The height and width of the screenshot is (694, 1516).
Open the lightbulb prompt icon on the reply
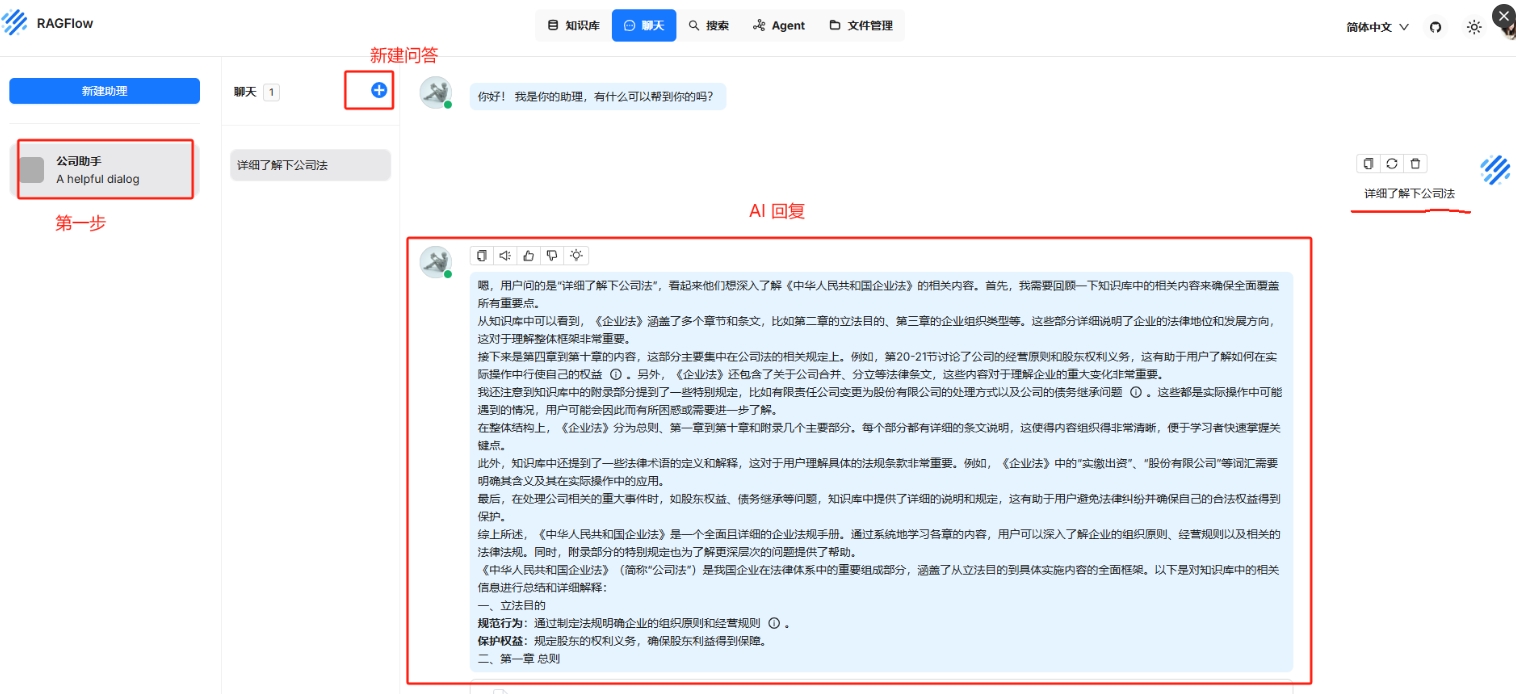[577, 256]
